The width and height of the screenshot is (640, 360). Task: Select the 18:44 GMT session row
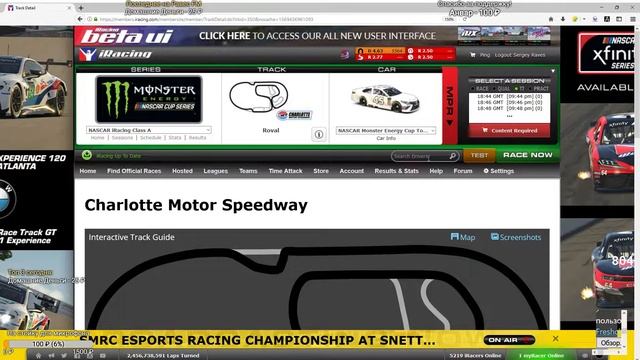click(x=509, y=96)
